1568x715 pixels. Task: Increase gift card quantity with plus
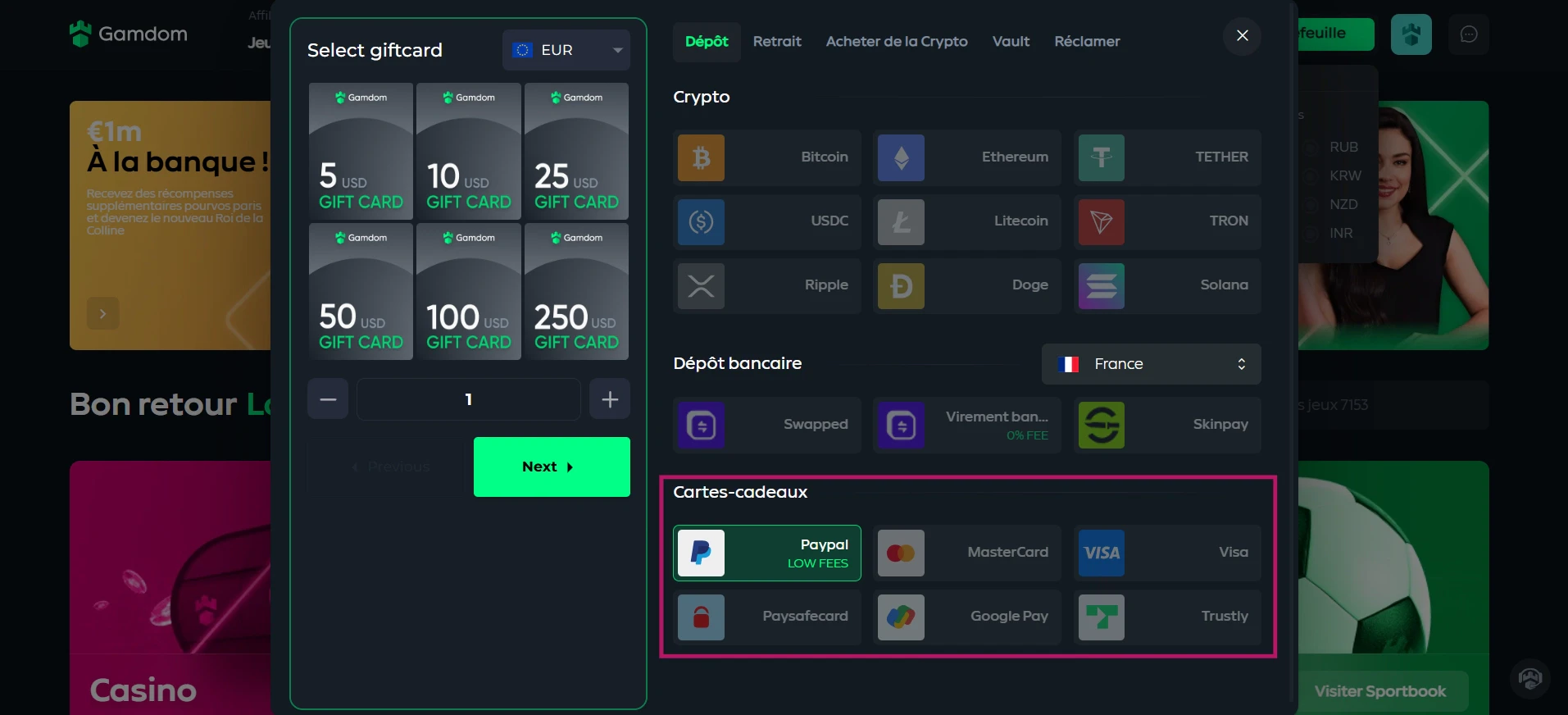pyautogui.click(x=610, y=399)
